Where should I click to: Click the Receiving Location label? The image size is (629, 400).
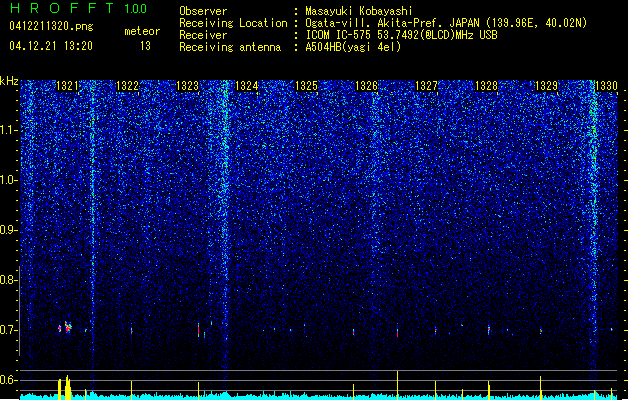click(x=233, y=23)
